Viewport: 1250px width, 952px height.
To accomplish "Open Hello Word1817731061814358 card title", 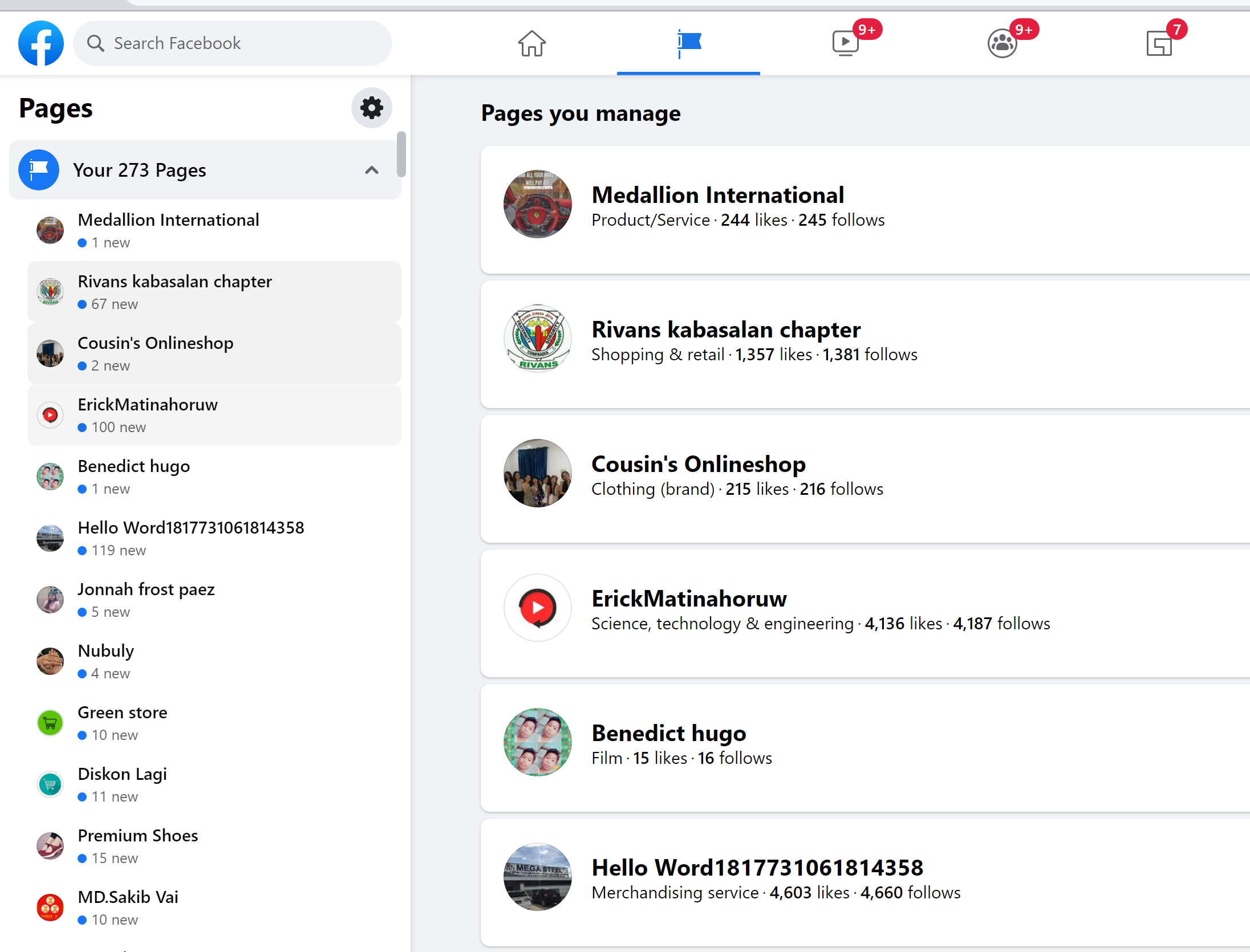I will coord(757,868).
